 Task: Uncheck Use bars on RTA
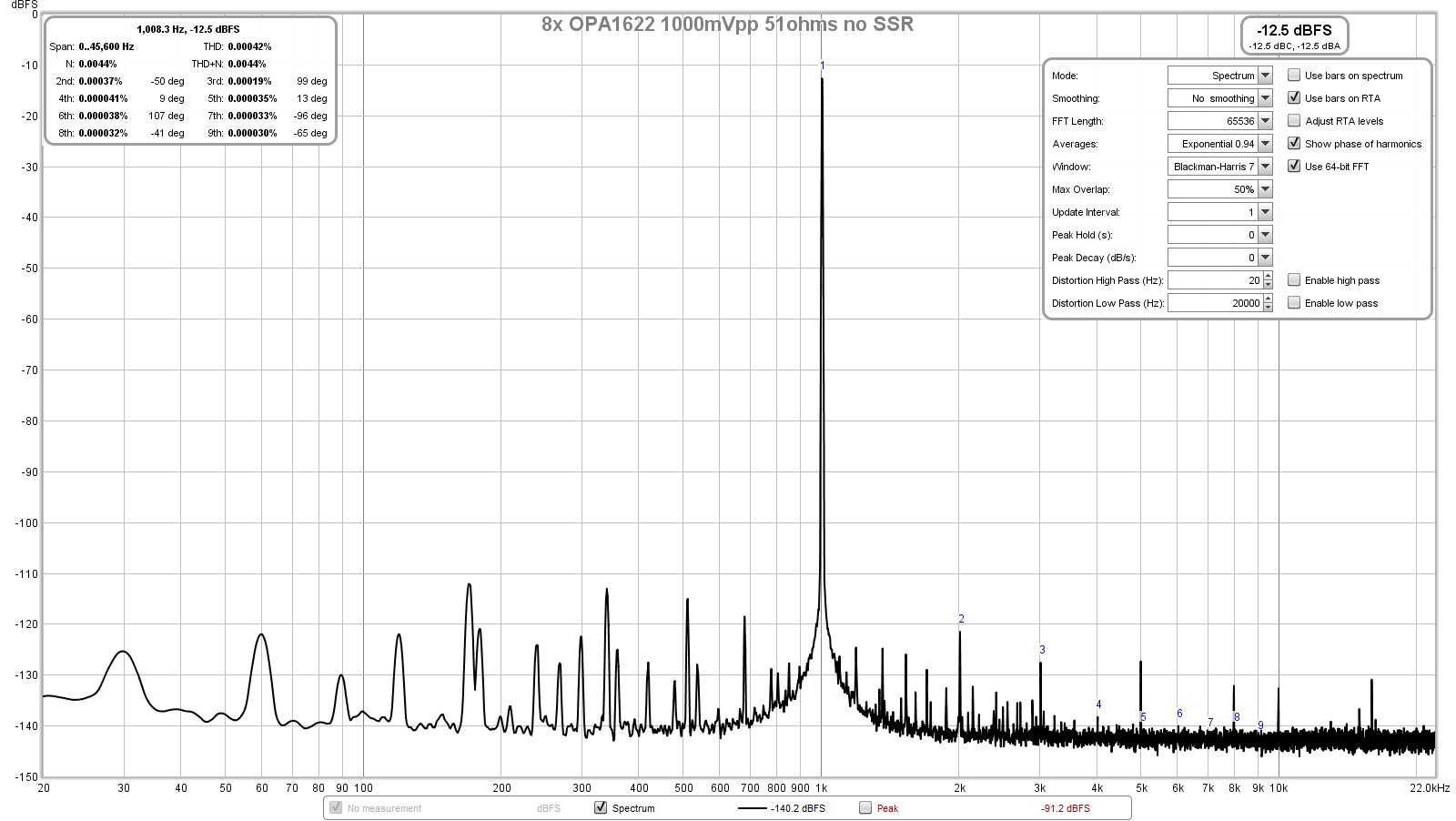point(1294,98)
